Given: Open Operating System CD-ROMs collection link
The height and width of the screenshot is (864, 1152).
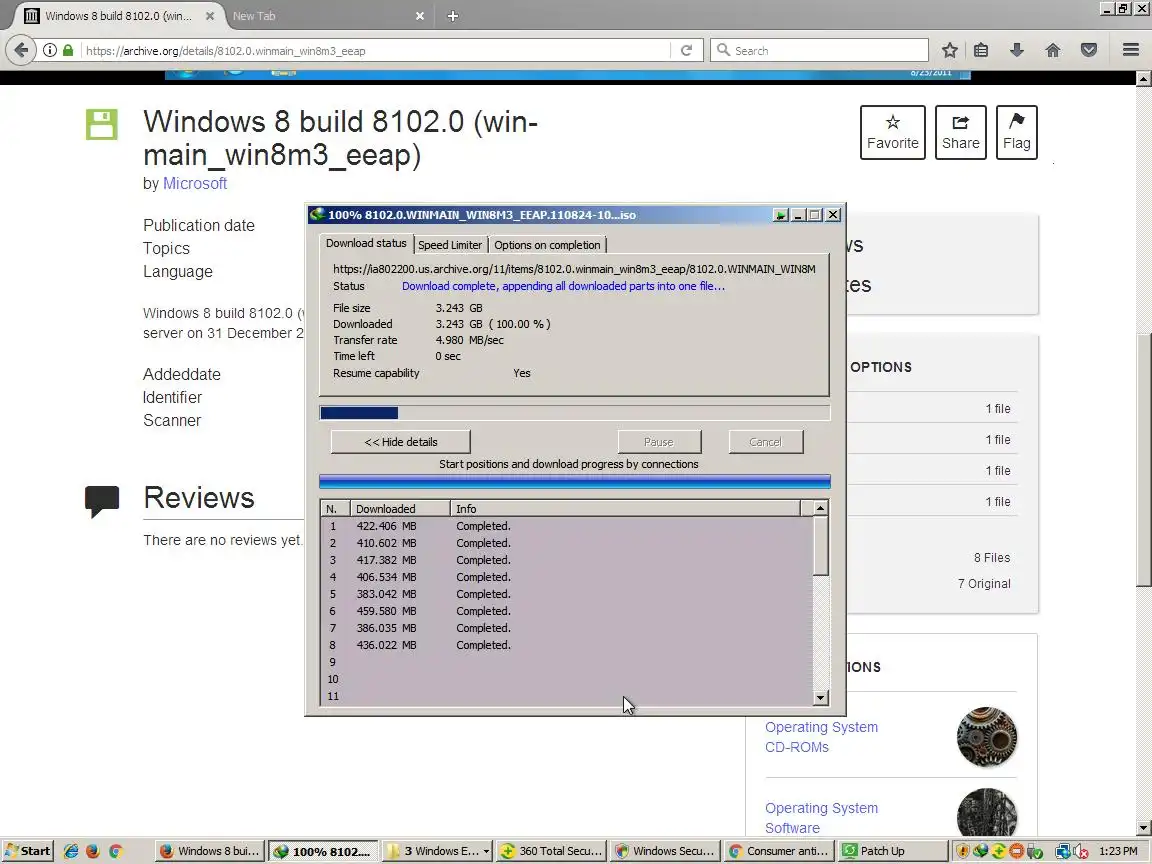Looking at the screenshot, I should tap(821, 737).
